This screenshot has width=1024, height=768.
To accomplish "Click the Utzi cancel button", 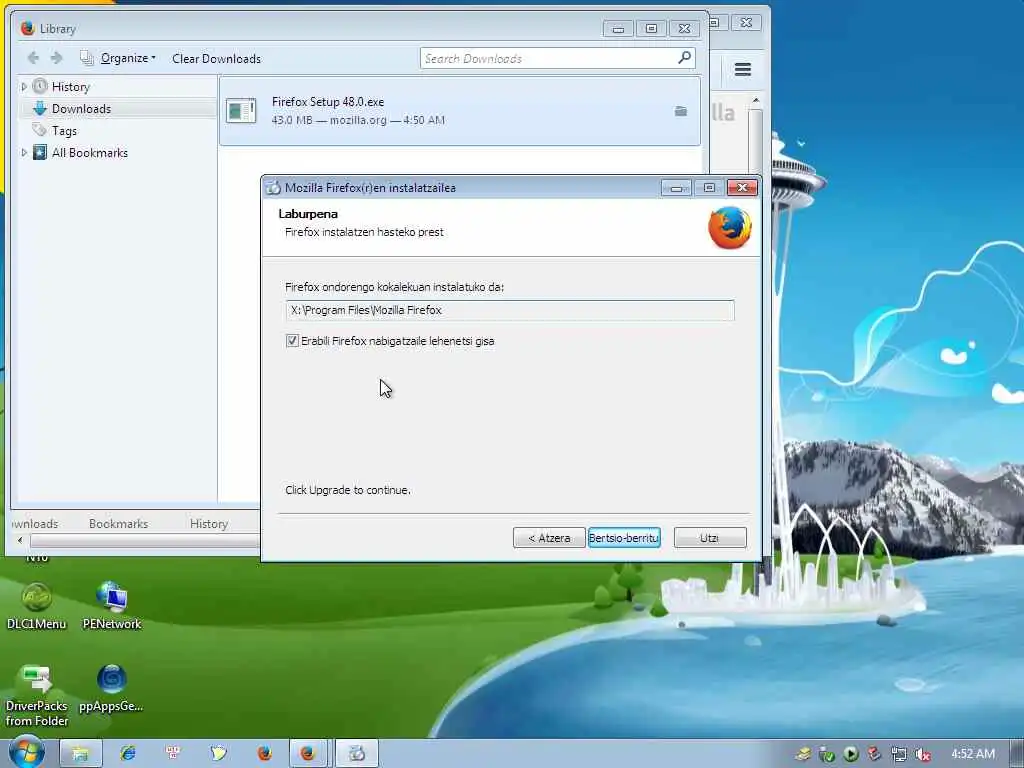I will (709, 537).
